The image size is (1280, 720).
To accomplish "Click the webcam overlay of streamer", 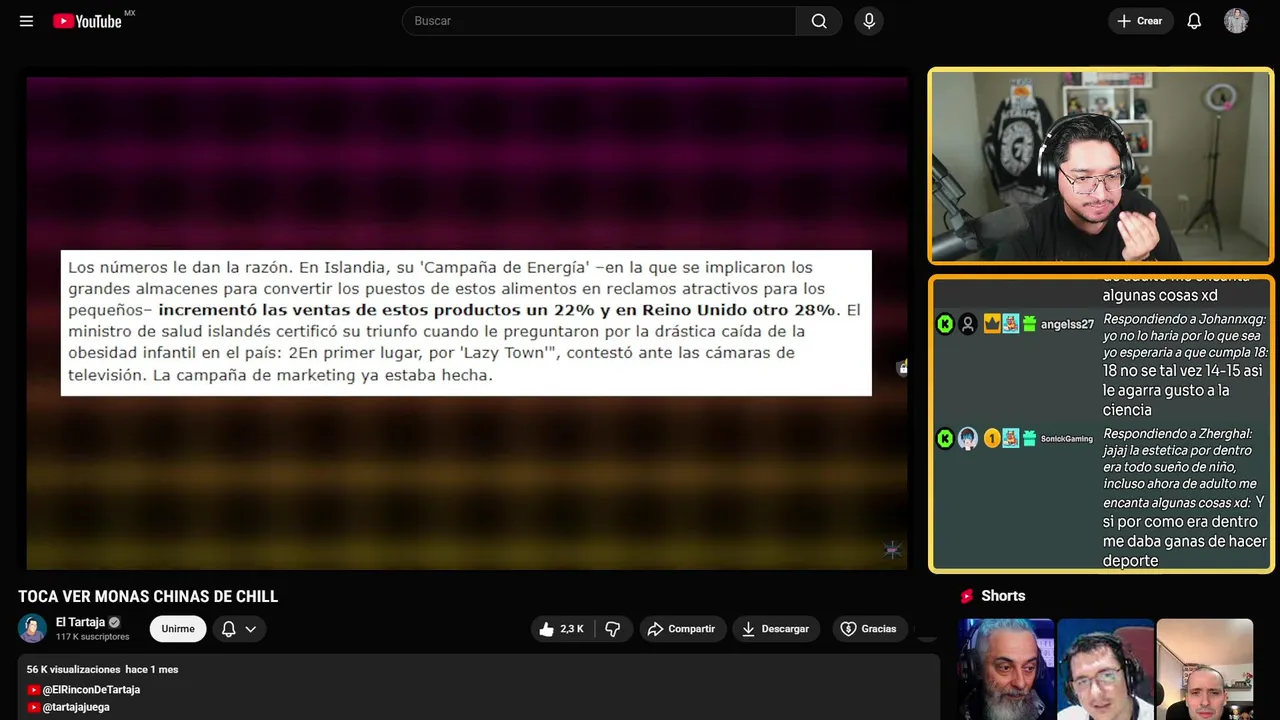I will point(1100,167).
